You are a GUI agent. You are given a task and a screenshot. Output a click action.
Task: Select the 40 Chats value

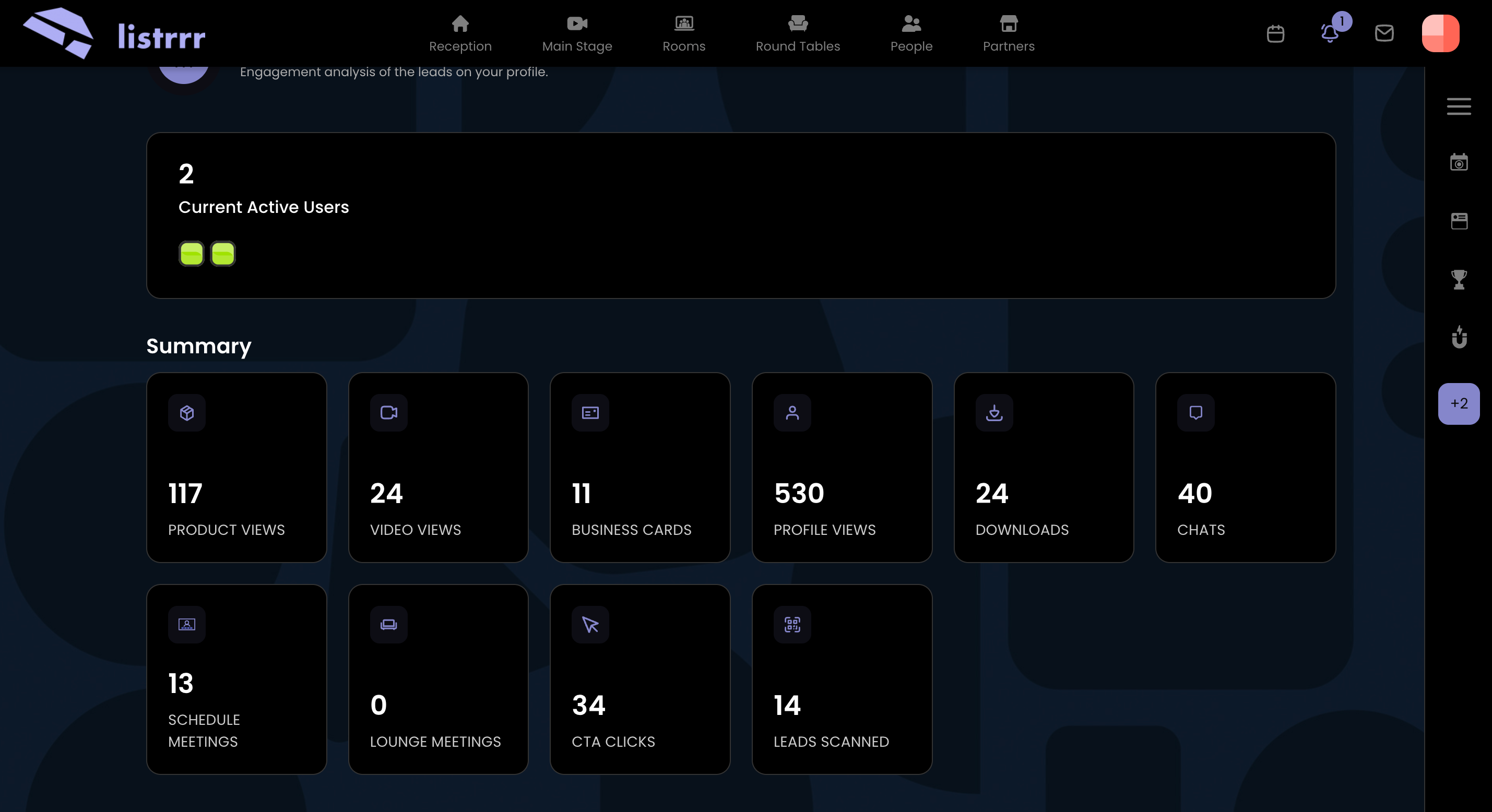click(1194, 494)
